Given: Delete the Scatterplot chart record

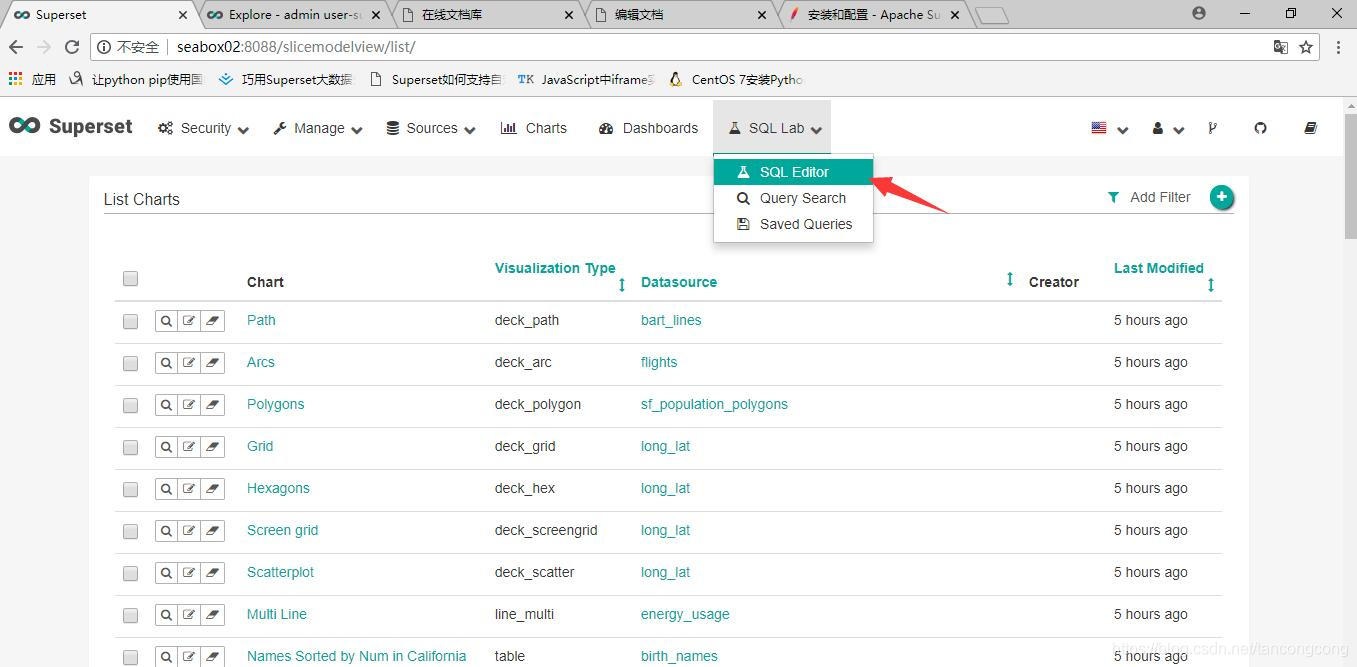Looking at the screenshot, I should (x=212, y=573).
